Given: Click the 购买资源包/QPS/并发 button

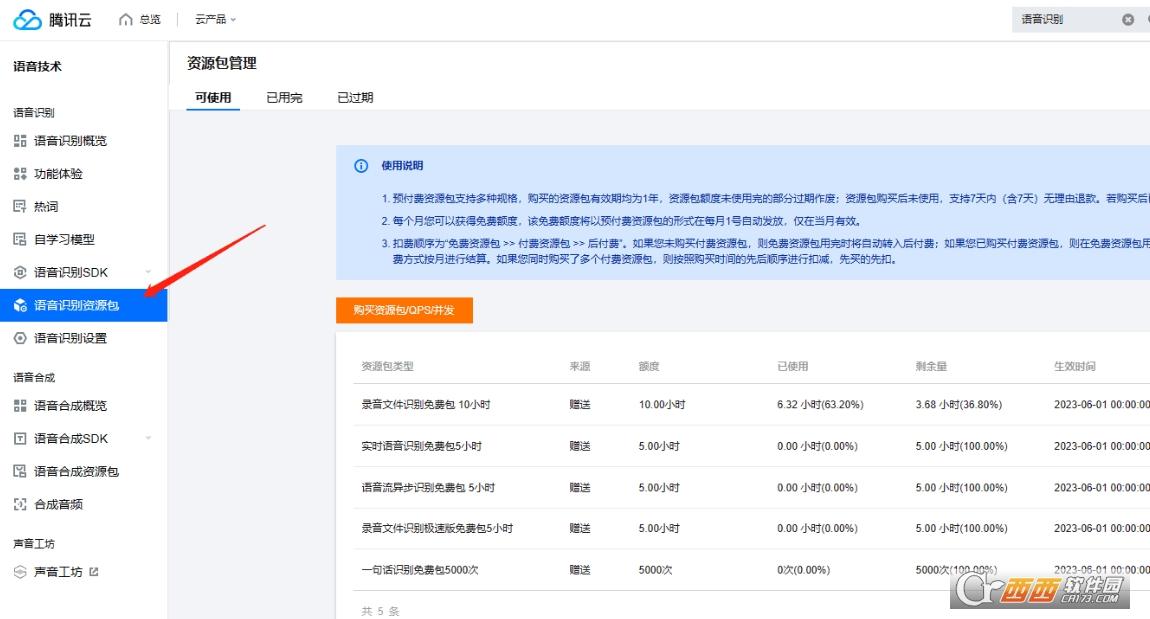Looking at the screenshot, I should (404, 310).
